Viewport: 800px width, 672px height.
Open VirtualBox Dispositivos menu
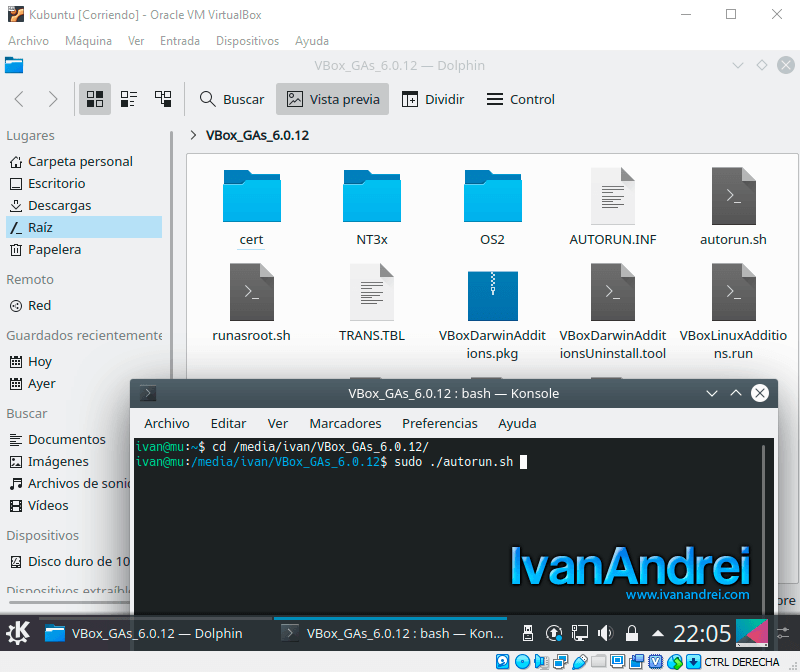click(247, 41)
